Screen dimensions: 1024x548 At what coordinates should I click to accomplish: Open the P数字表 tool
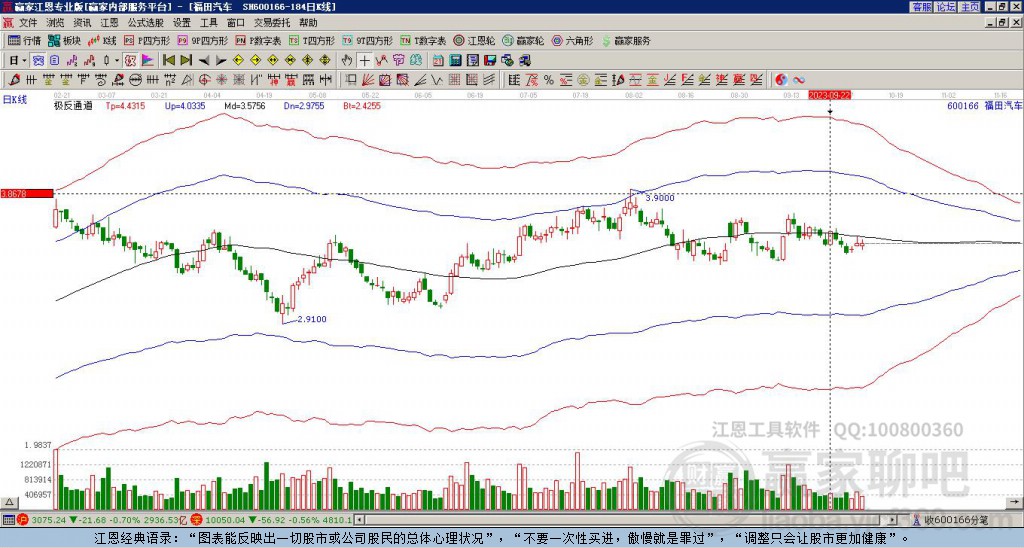[259, 40]
